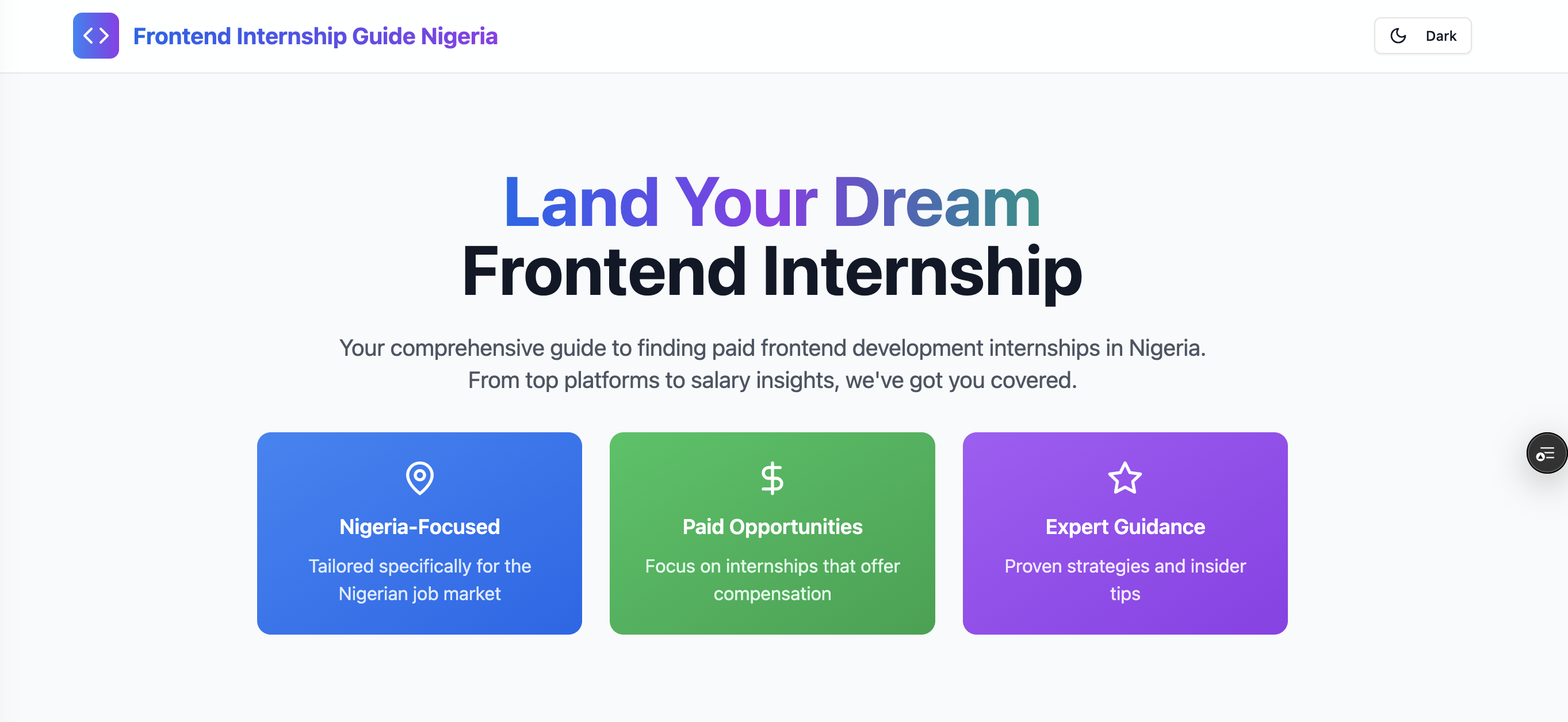Image resolution: width=1568 pixels, height=722 pixels.
Task: Open the floating circular list widget on the right edge
Action: click(x=1547, y=453)
